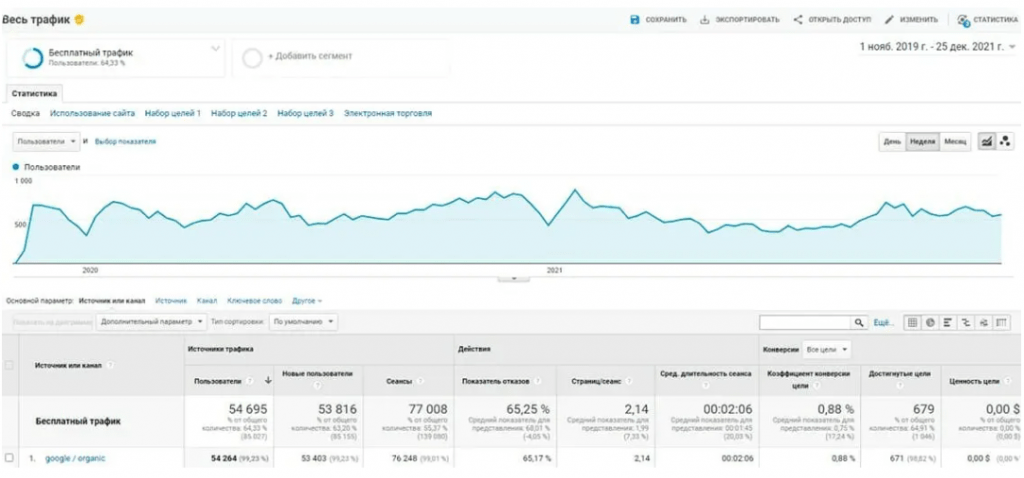
Task: Select Ключевое слово as primary dimension
Action: point(255,301)
